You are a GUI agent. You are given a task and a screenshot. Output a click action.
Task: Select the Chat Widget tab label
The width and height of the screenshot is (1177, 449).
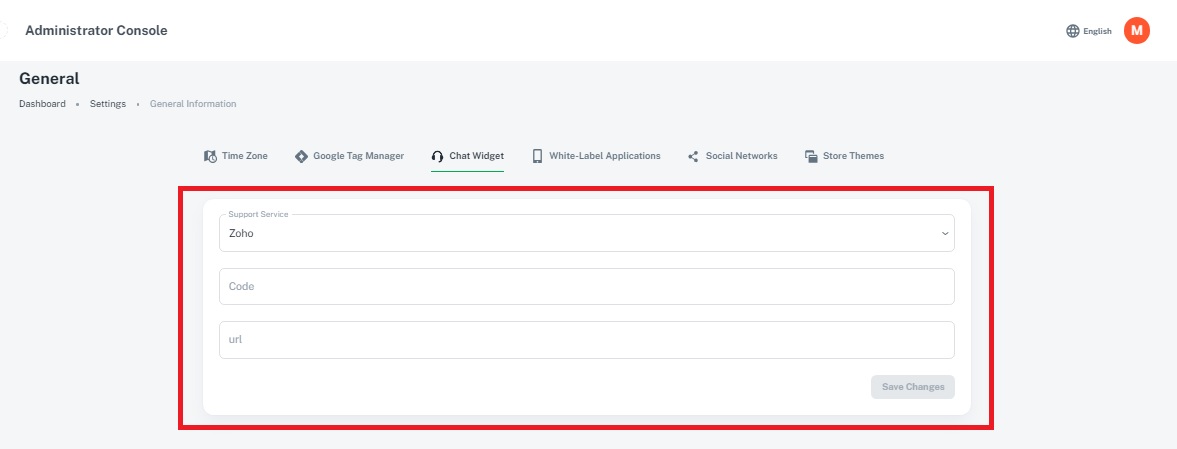[476, 156]
